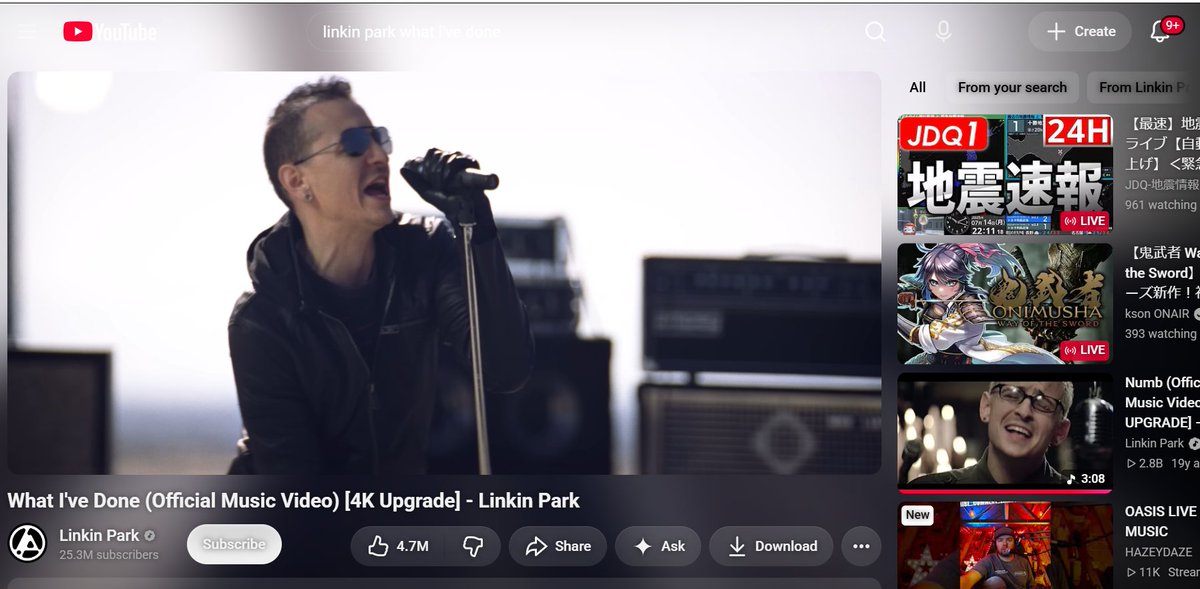Viewport: 1200px width, 589px height.
Task: Open the Onimusha live stream thumbnail
Action: click(1005, 304)
